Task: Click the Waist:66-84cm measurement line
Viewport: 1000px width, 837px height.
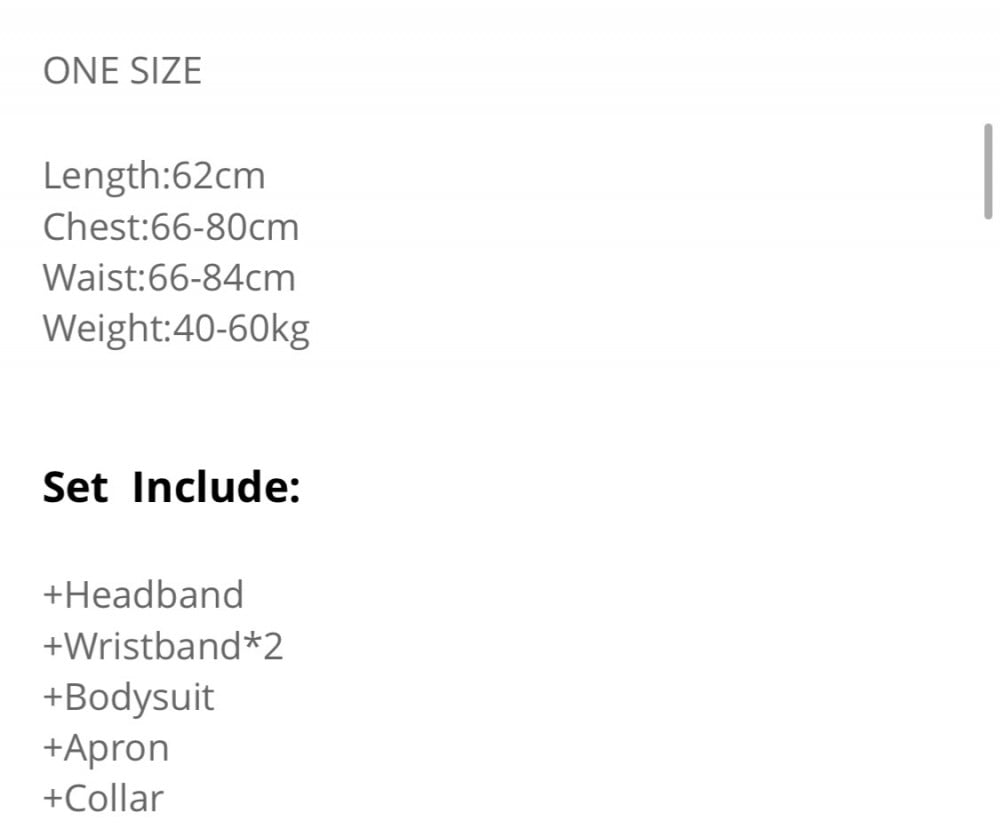Action: 169,278
